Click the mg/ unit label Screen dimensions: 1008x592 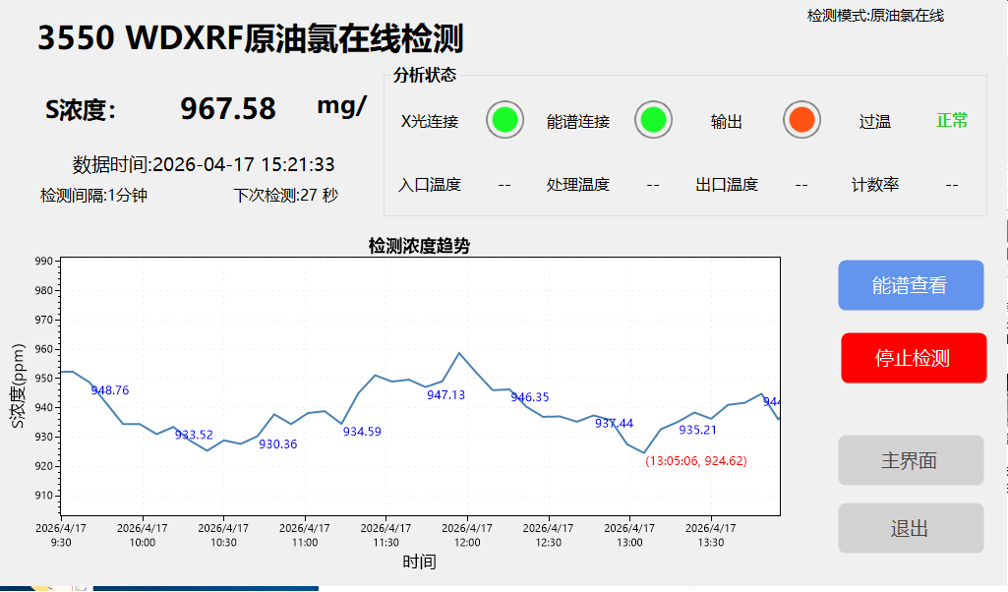pos(342,106)
